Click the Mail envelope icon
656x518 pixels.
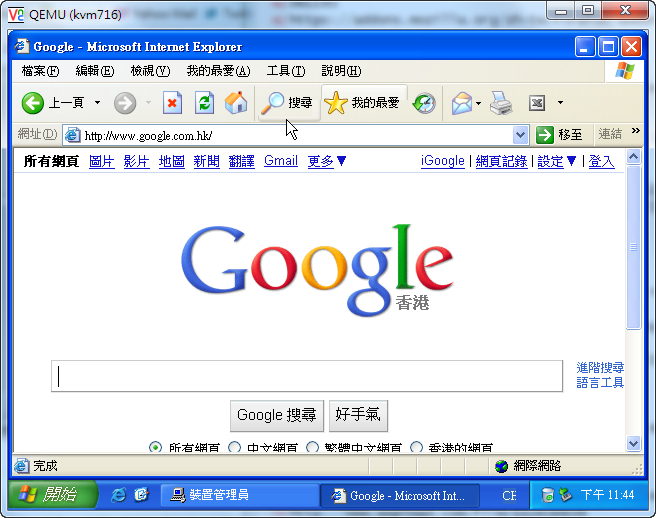point(462,103)
